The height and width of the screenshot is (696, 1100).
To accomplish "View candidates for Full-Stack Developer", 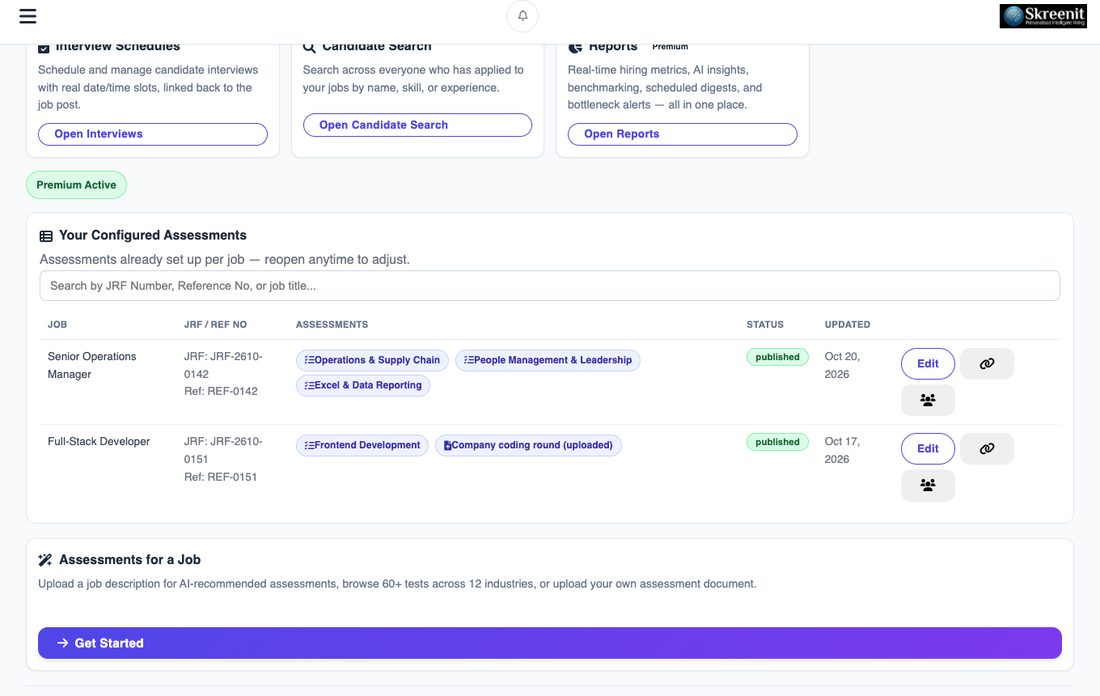I will (927, 485).
